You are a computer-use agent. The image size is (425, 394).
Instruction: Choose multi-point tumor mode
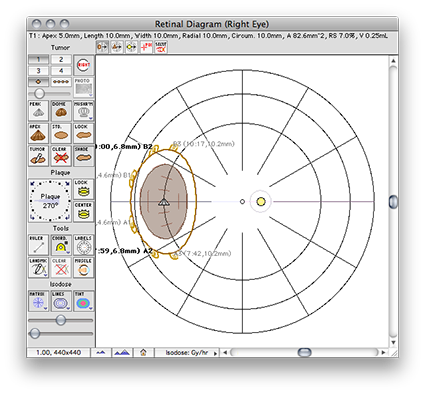[61, 82]
